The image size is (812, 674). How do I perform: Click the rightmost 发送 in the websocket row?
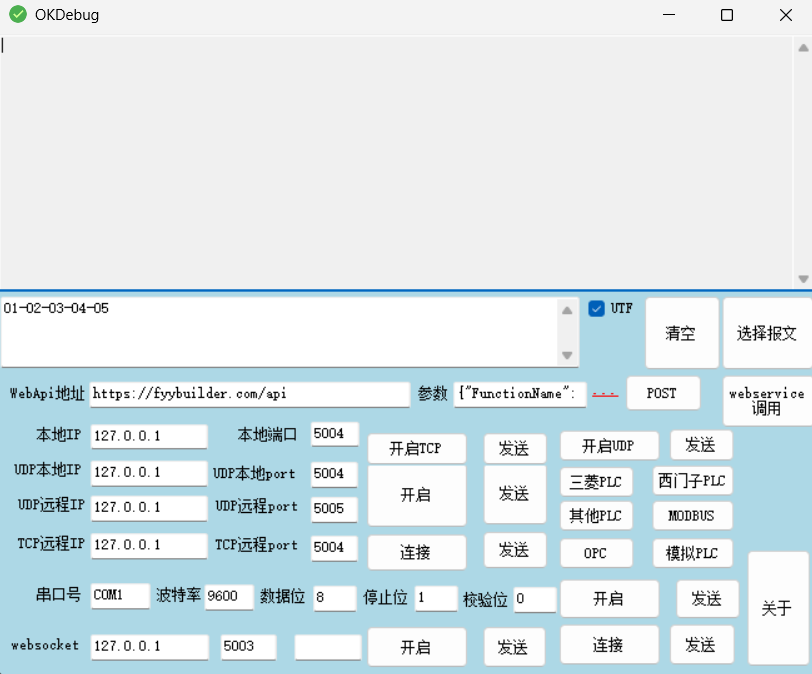(x=702, y=645)
